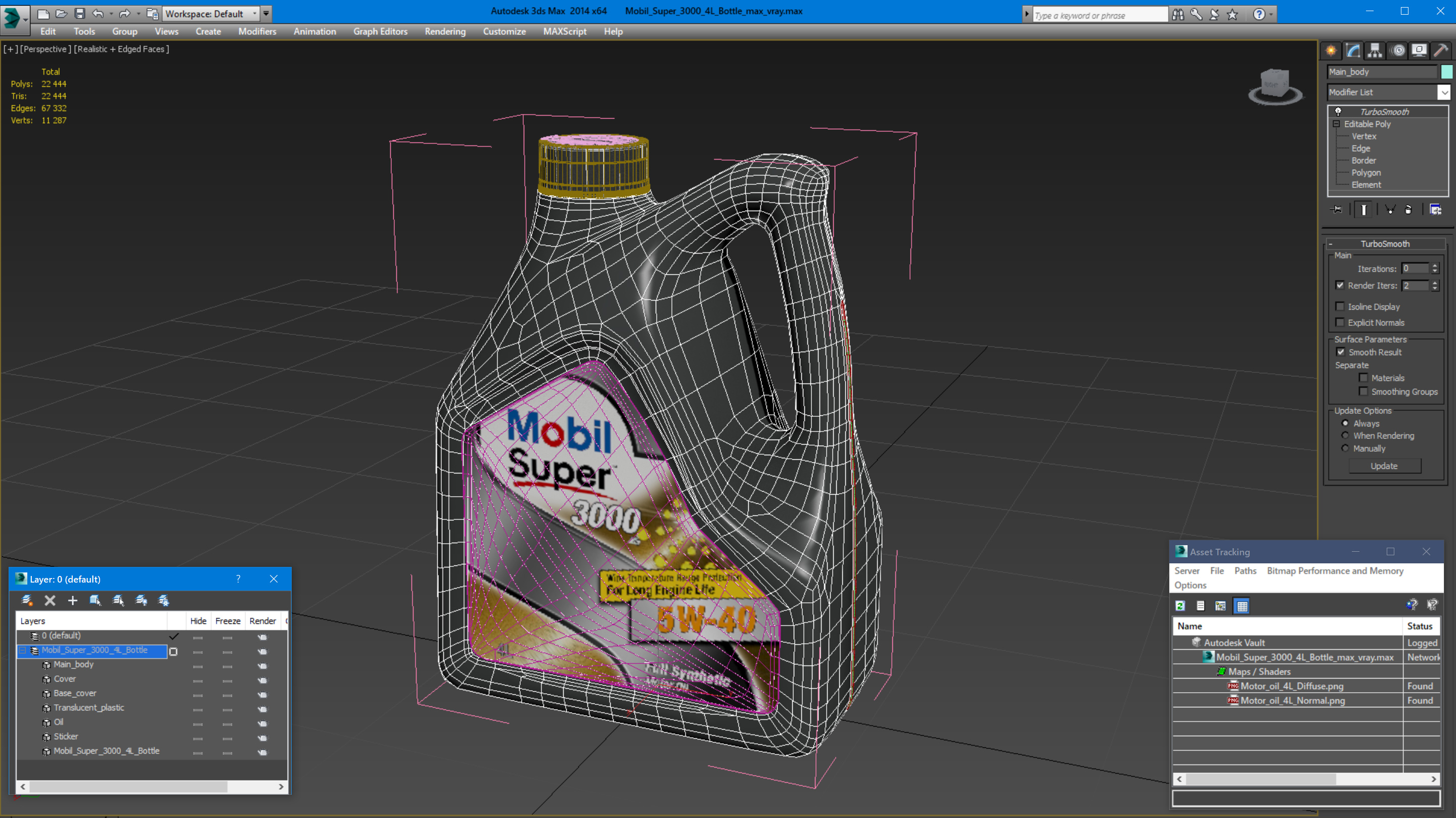1456x818 pixels.
Task: Enable Separate by Materials checkbox
Action: (x=1363, y=378)
